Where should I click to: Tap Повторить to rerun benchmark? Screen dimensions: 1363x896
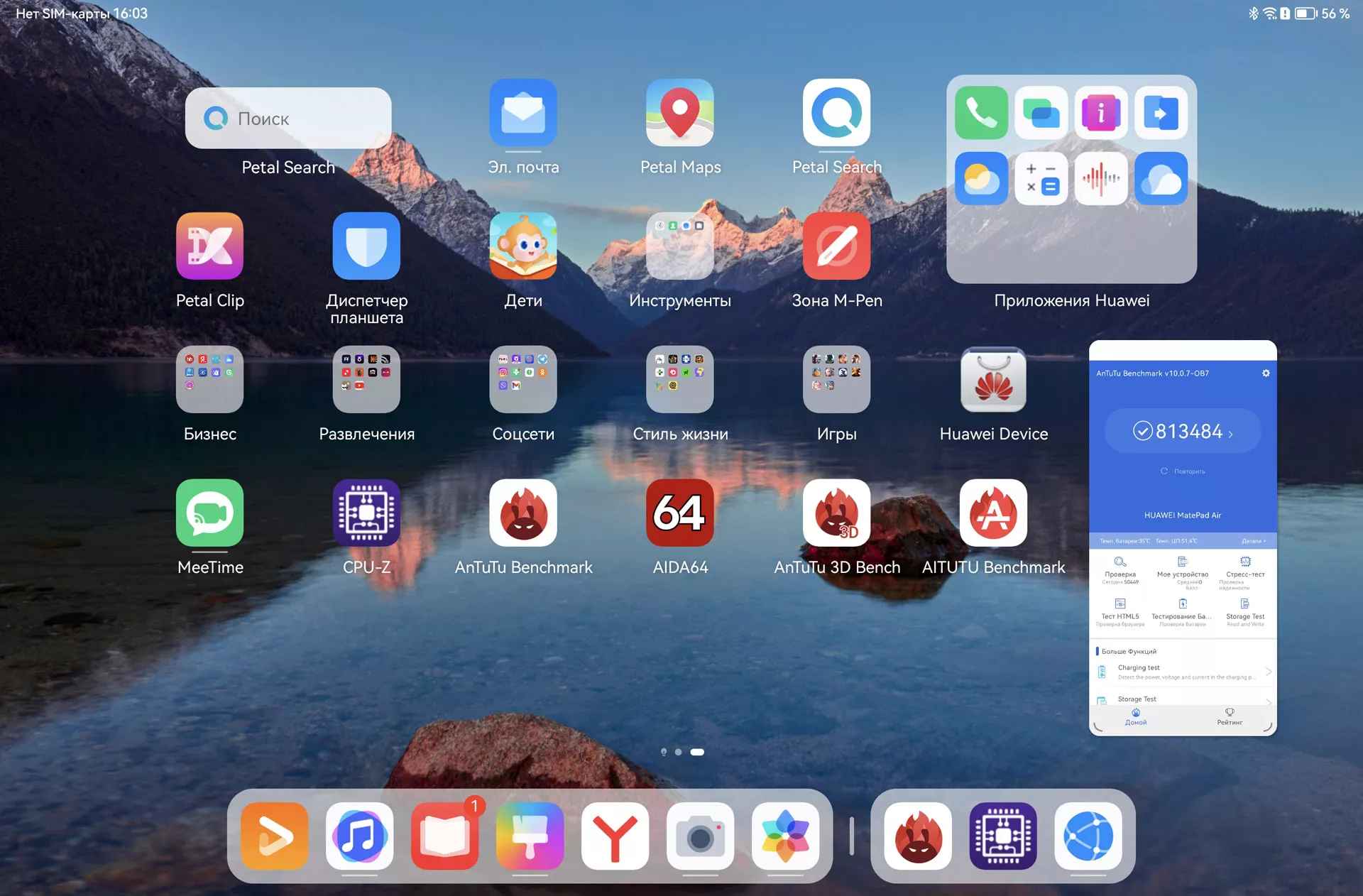click(x=1183, y=471)
